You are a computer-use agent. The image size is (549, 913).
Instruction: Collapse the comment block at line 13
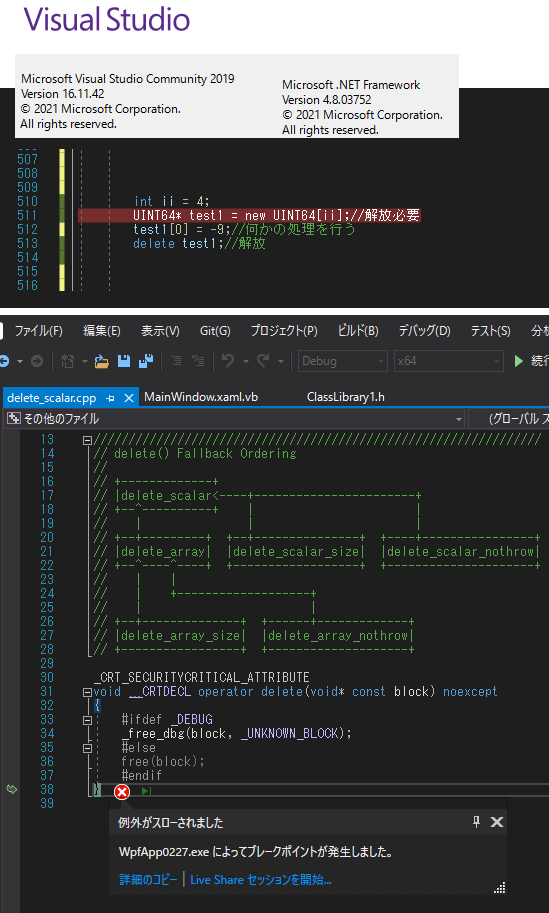(x=87, y=440)
